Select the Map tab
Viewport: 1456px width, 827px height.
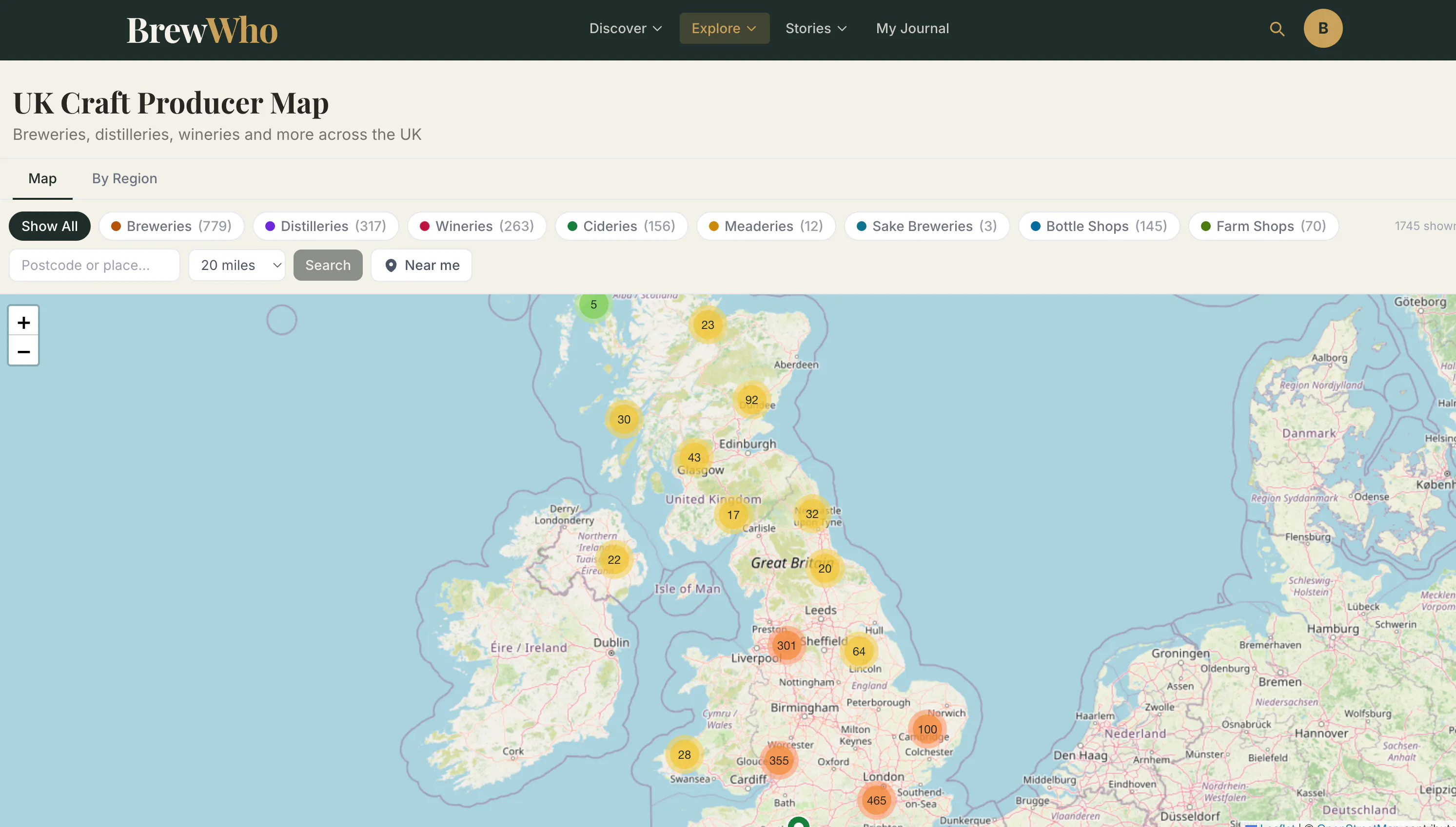pos(42,178)
